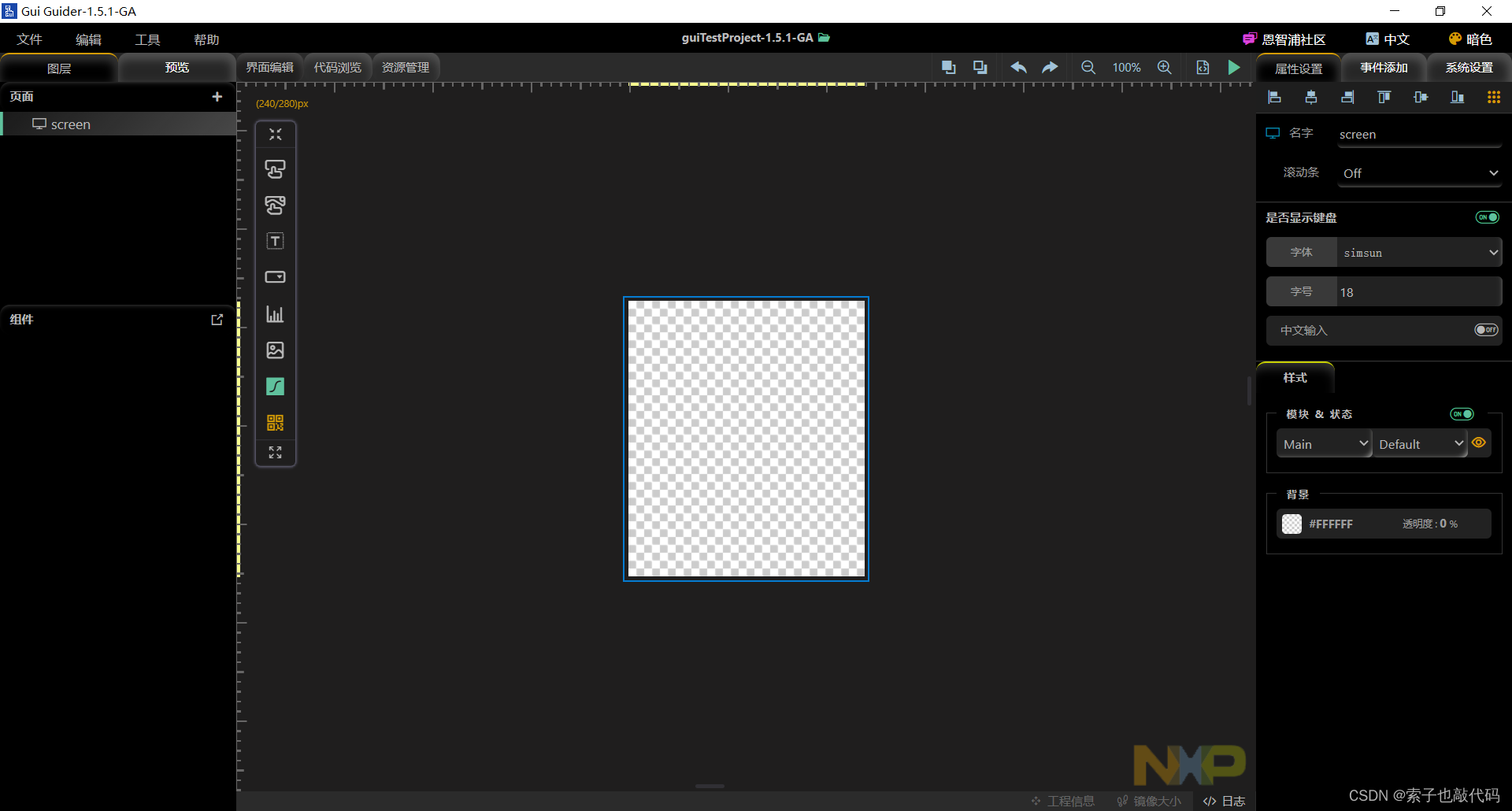Align widgets to horizontal center
This screenshot has height=811, width=1512.
[x=1311, y=97]
